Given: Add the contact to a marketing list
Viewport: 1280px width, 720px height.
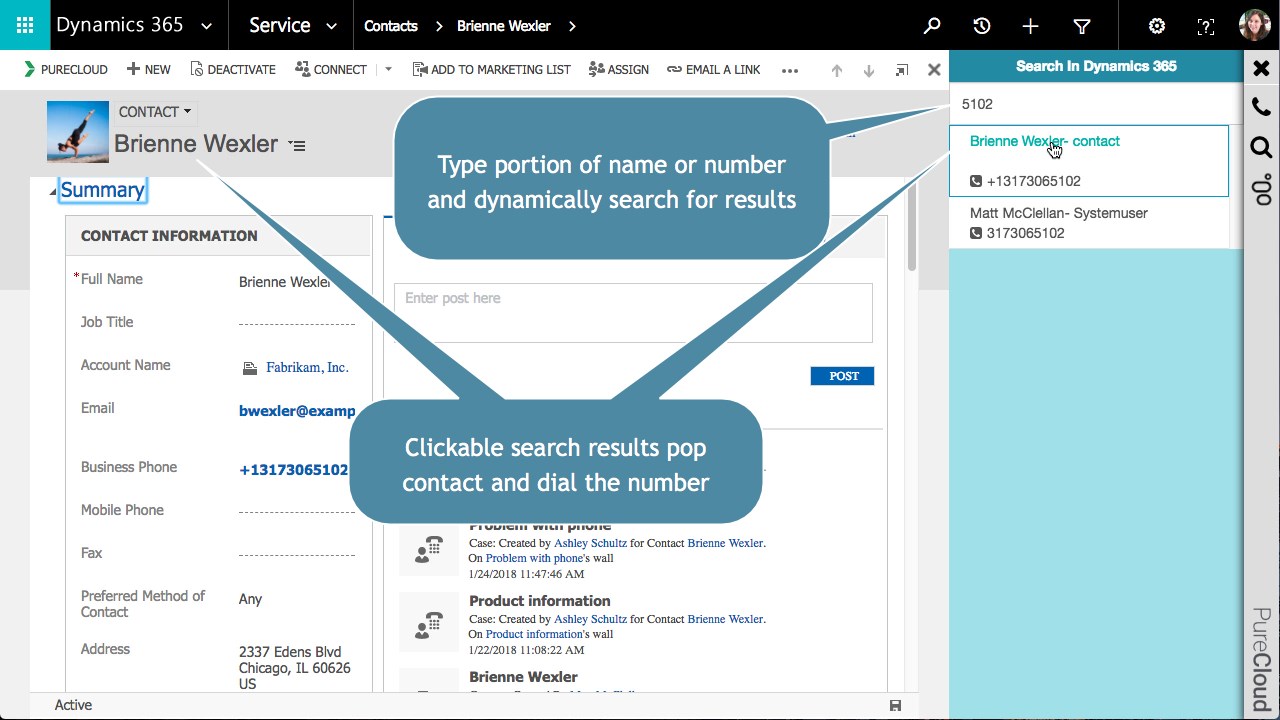Looking at the screenshot, I should 490,70.
